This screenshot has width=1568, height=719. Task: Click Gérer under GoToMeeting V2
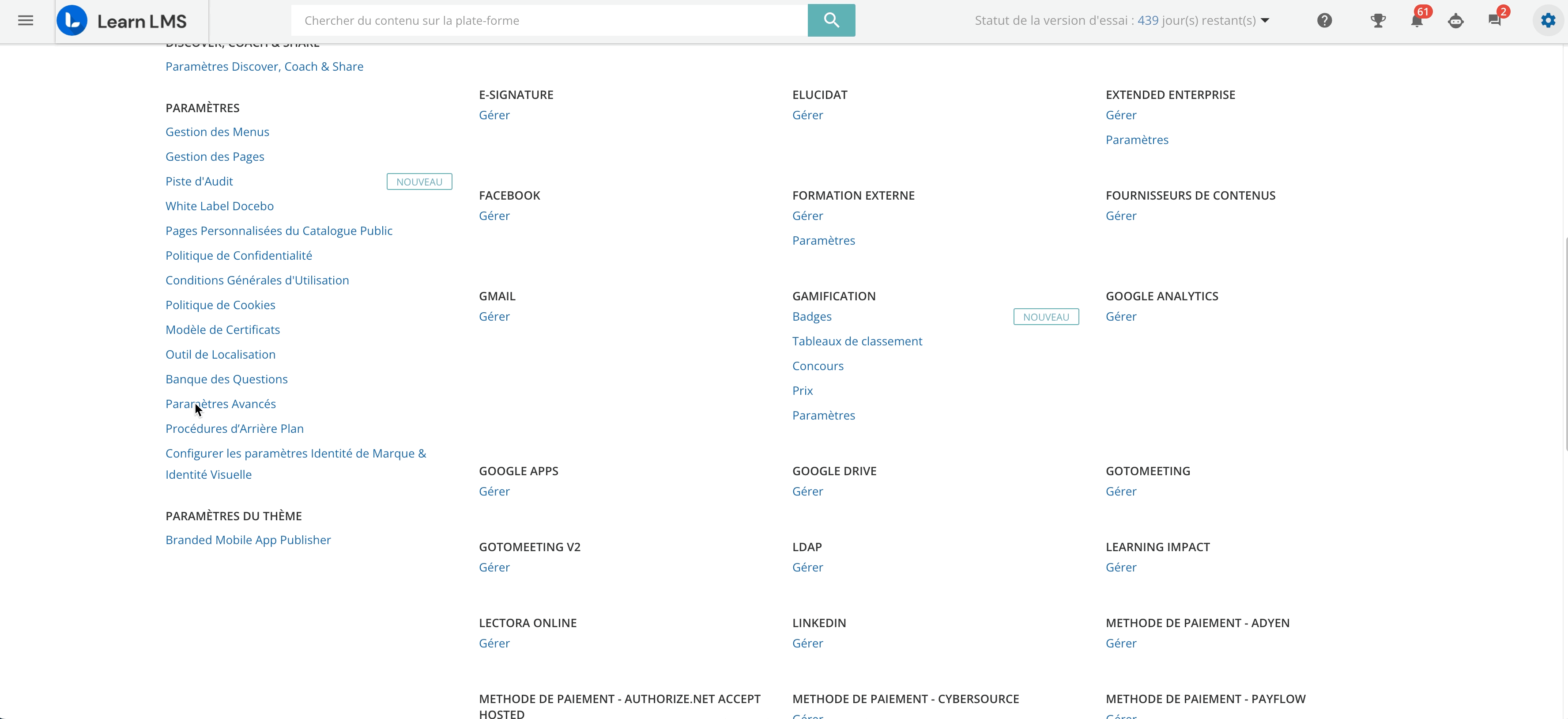(x=494, y=568)
